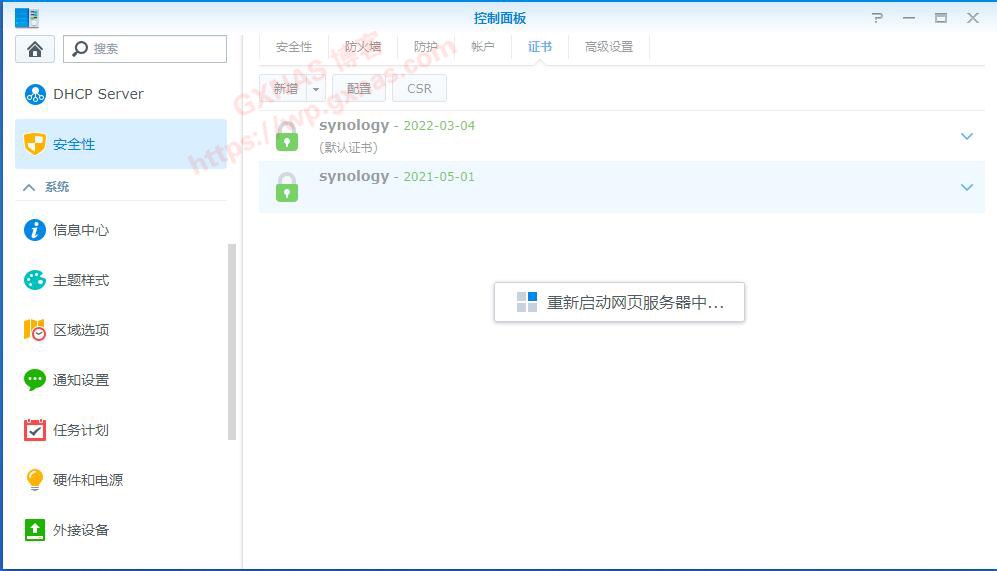The image size is (997, 571).
Task: Expand the 2021-05-01 synology certificate
Action: click(966, 187)
